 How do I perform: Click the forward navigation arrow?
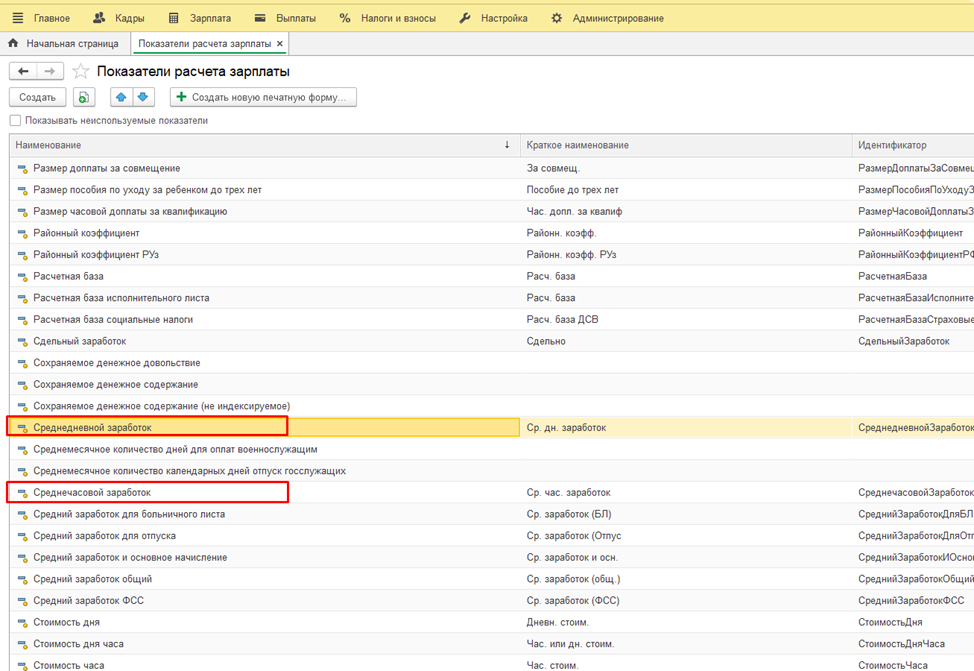50,71
